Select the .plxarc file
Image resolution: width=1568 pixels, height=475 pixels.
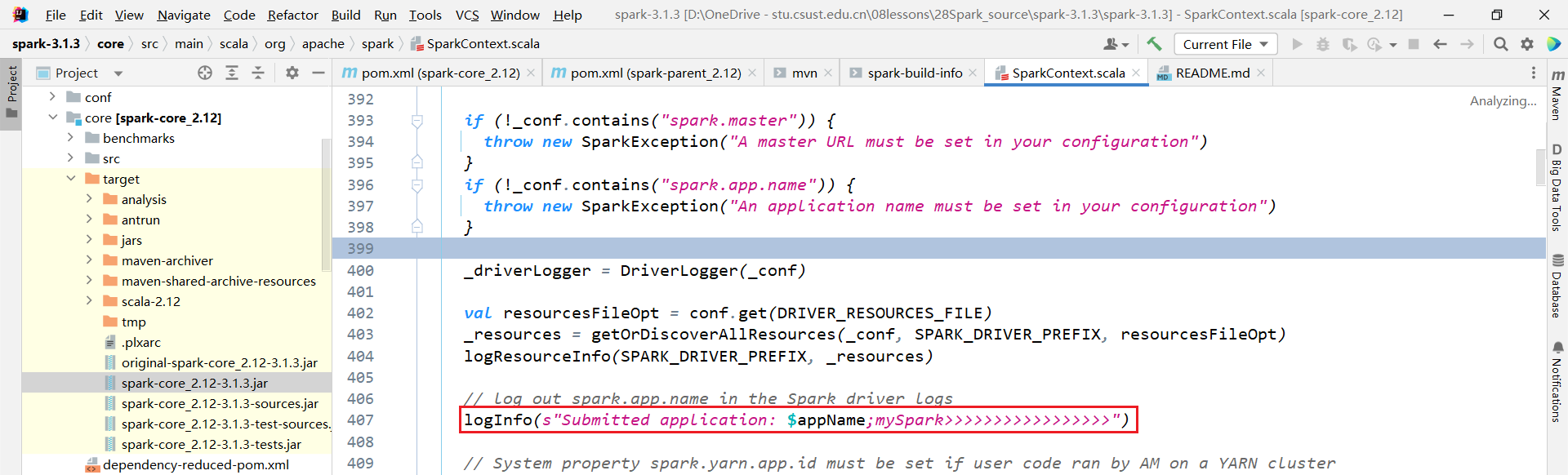coord(140,342)
